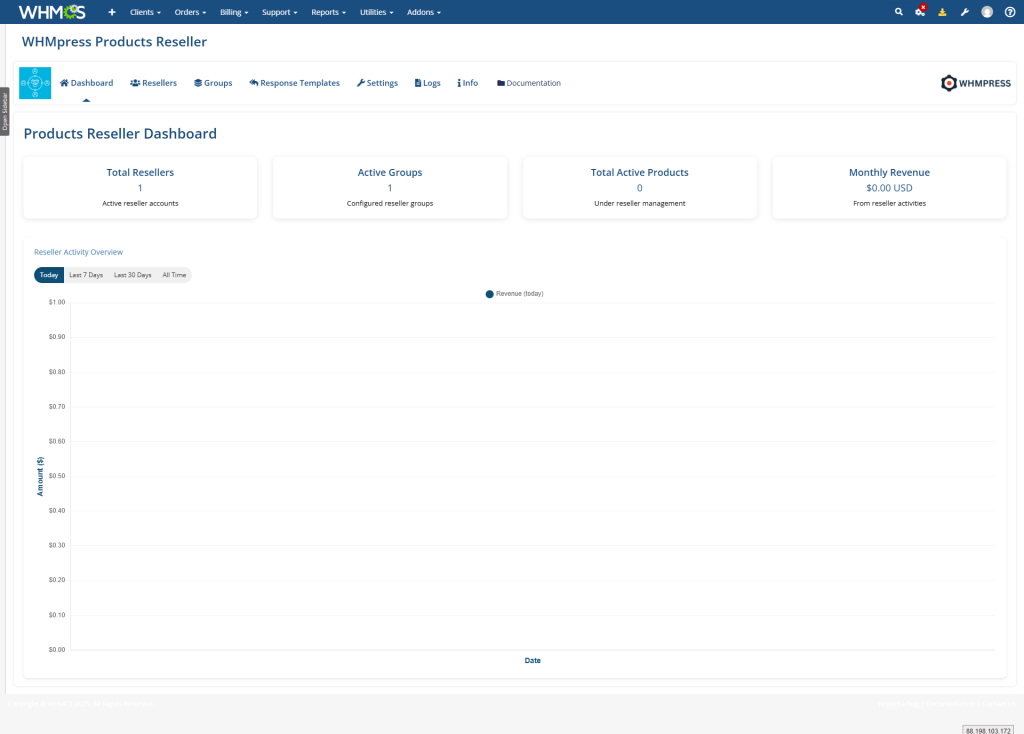Expand the Billing dropdown
This screenshot has height=734, width=1024.
coord(233,12)
